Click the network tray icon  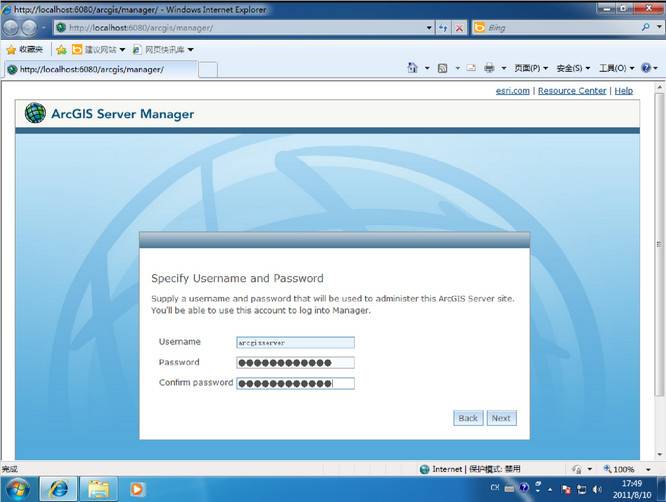click(x=581, y=490)
